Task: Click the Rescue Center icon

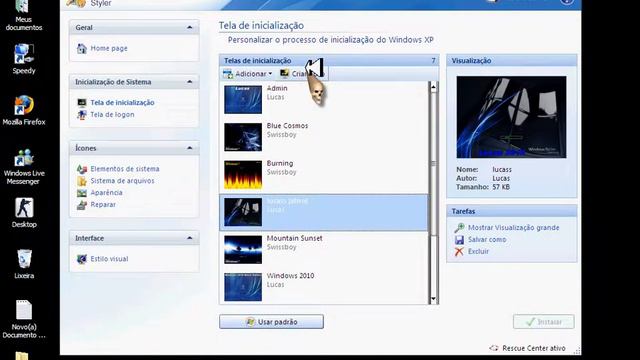Action: pos(494,348)
